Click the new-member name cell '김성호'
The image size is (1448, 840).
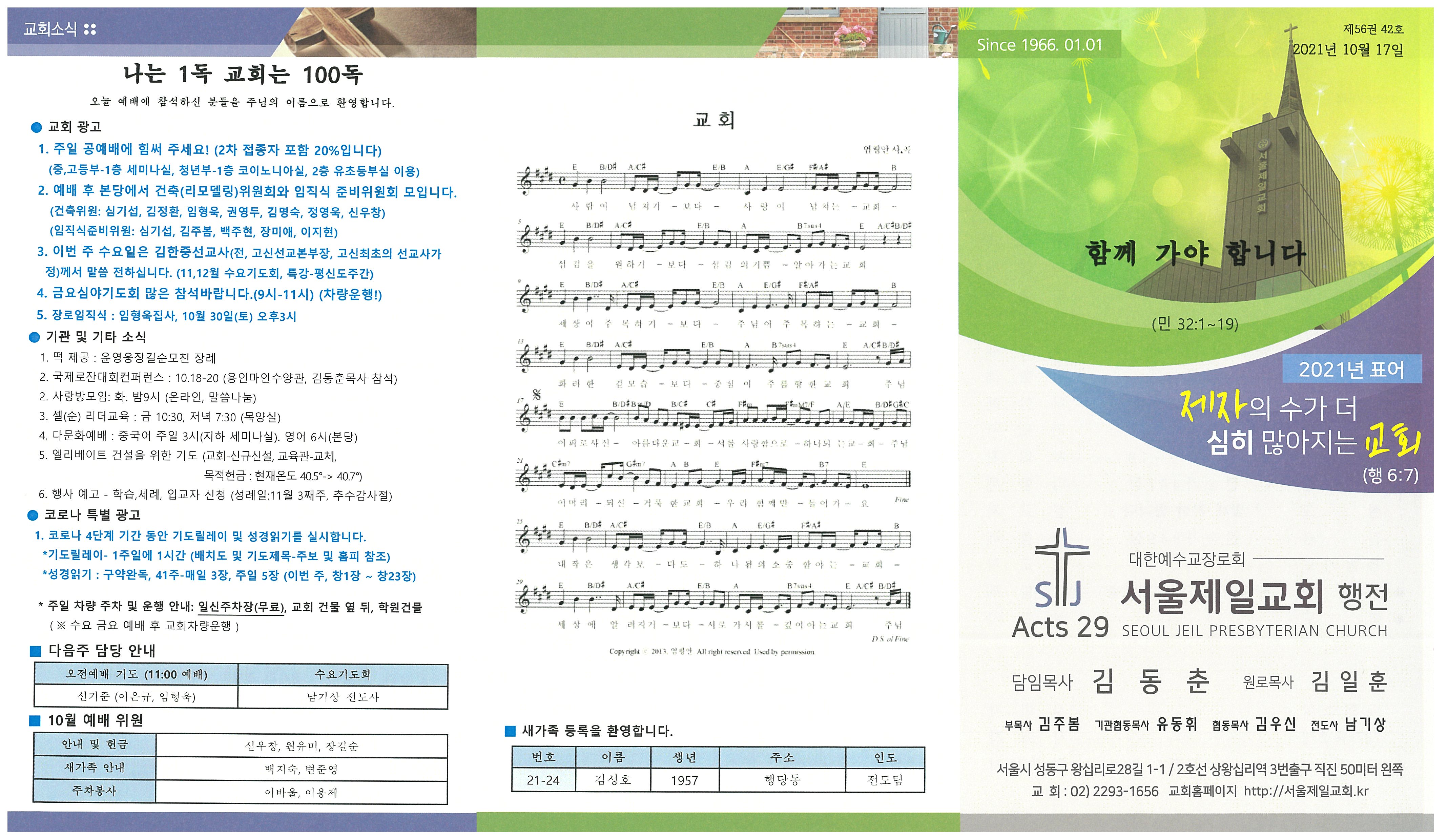coord(613,781)
